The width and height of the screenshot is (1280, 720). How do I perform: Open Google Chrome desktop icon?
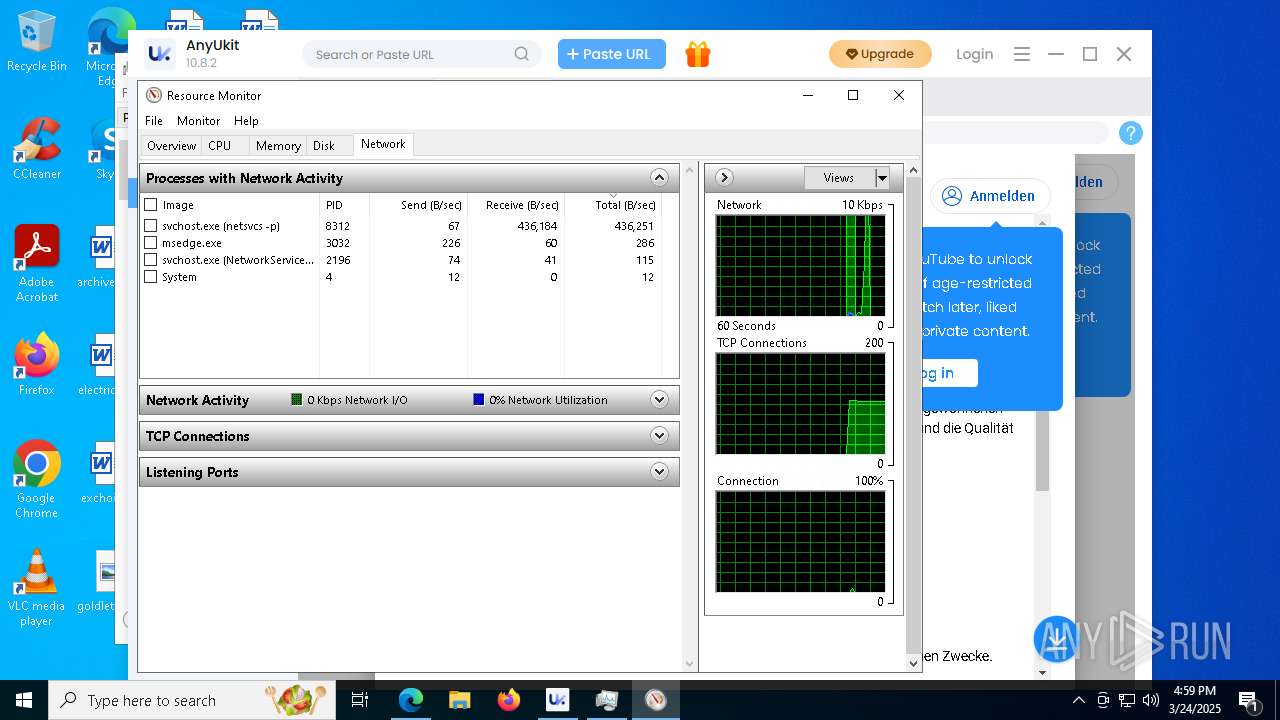[x=37, y=480]
